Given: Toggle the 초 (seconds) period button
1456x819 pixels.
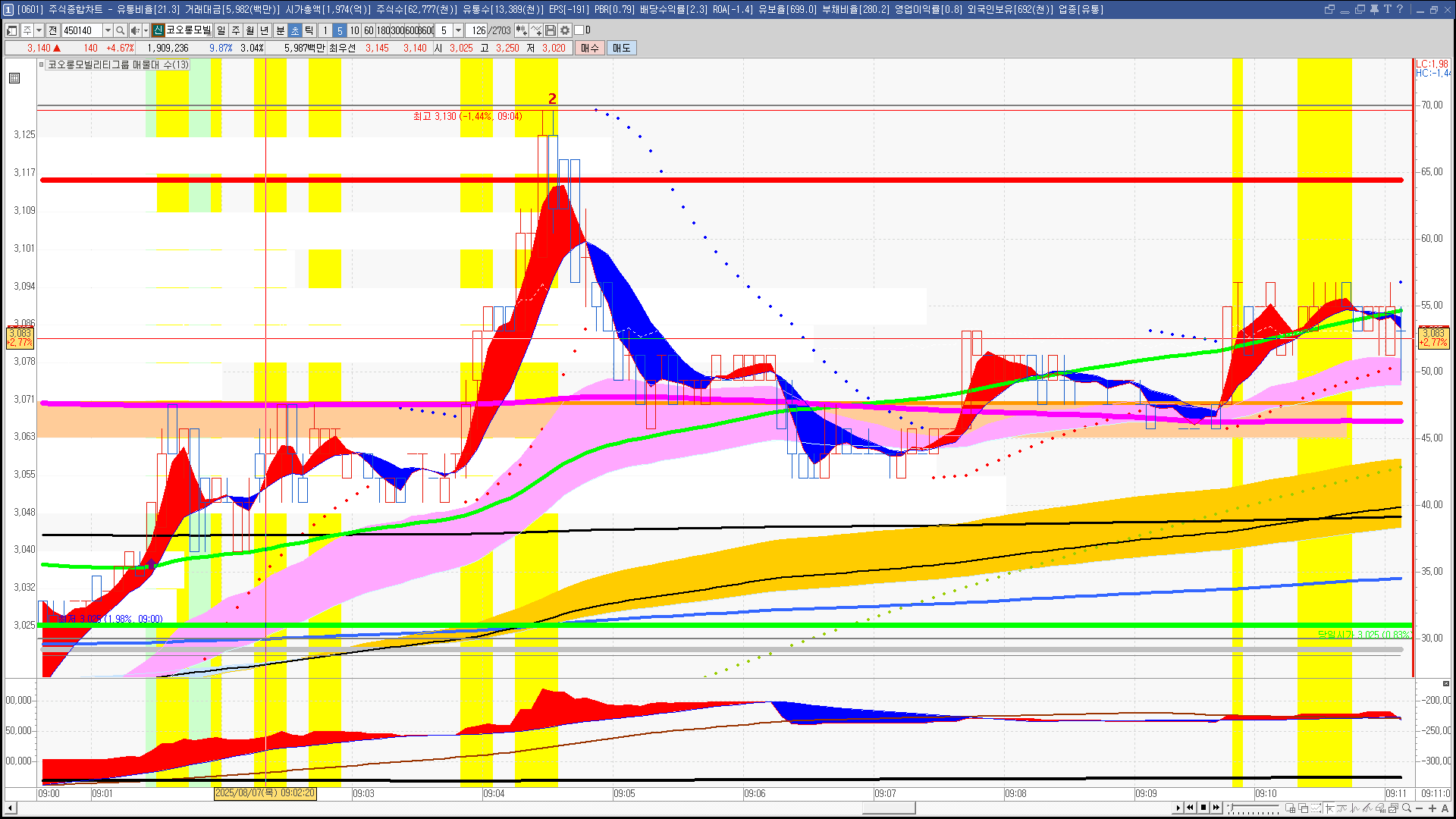Looking at the screenshot, I should click(x=295, y=30).
